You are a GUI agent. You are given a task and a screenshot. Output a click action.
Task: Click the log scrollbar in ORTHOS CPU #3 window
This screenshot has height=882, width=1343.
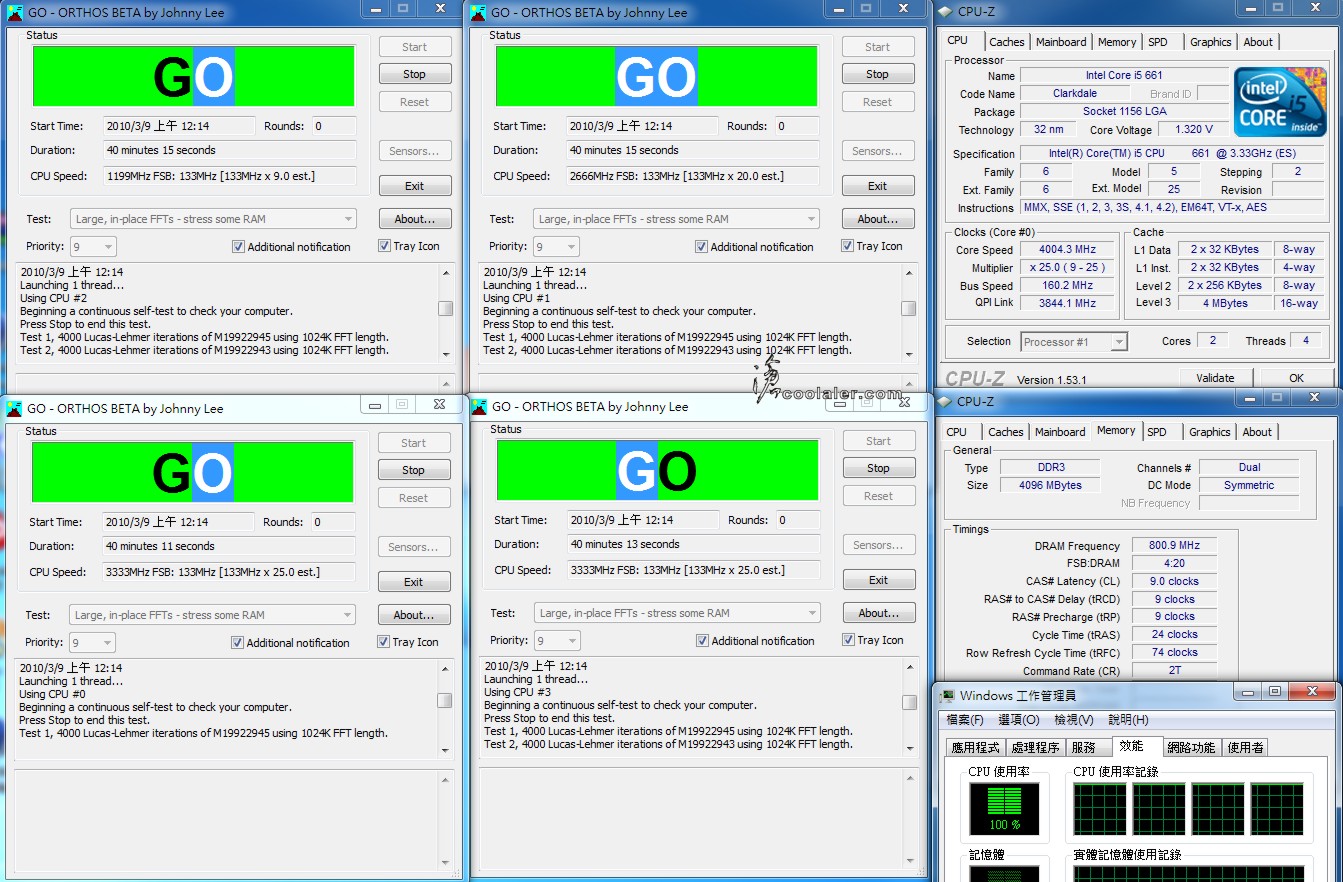point(910,707)
